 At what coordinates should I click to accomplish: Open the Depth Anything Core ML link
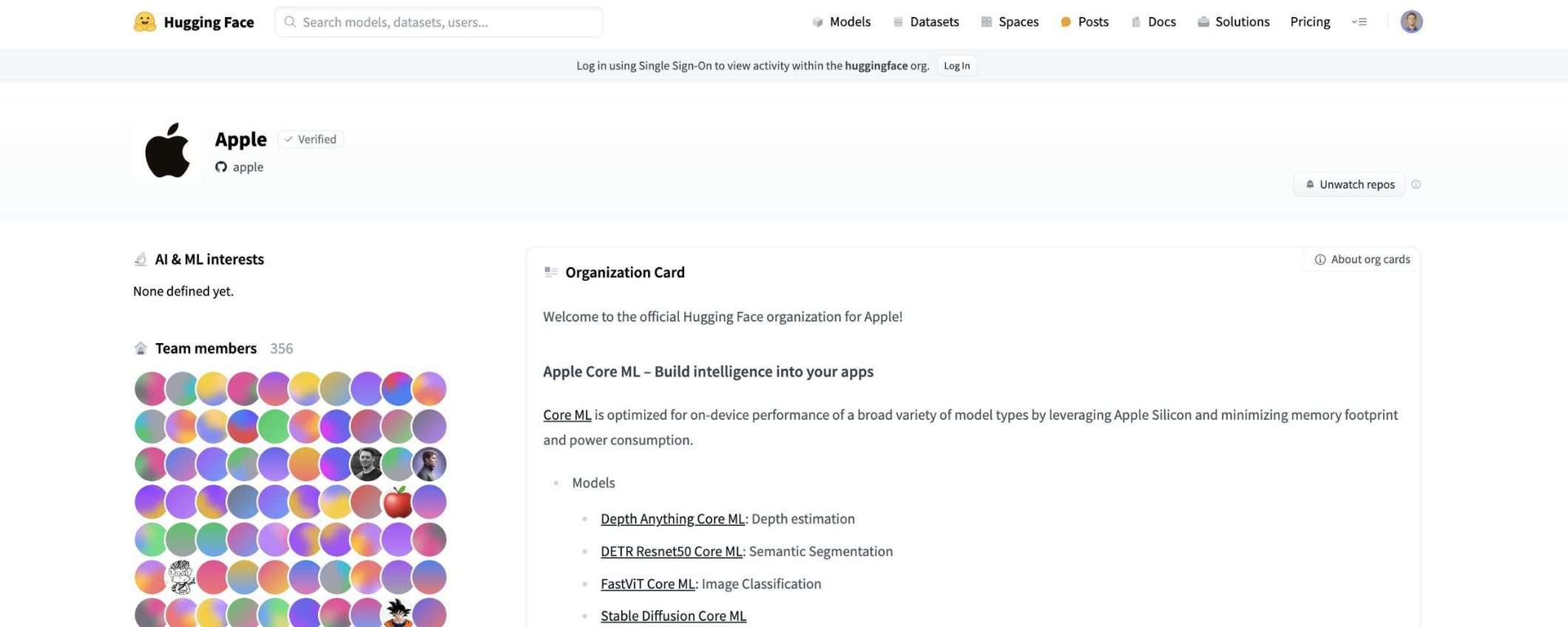(672, 519)
